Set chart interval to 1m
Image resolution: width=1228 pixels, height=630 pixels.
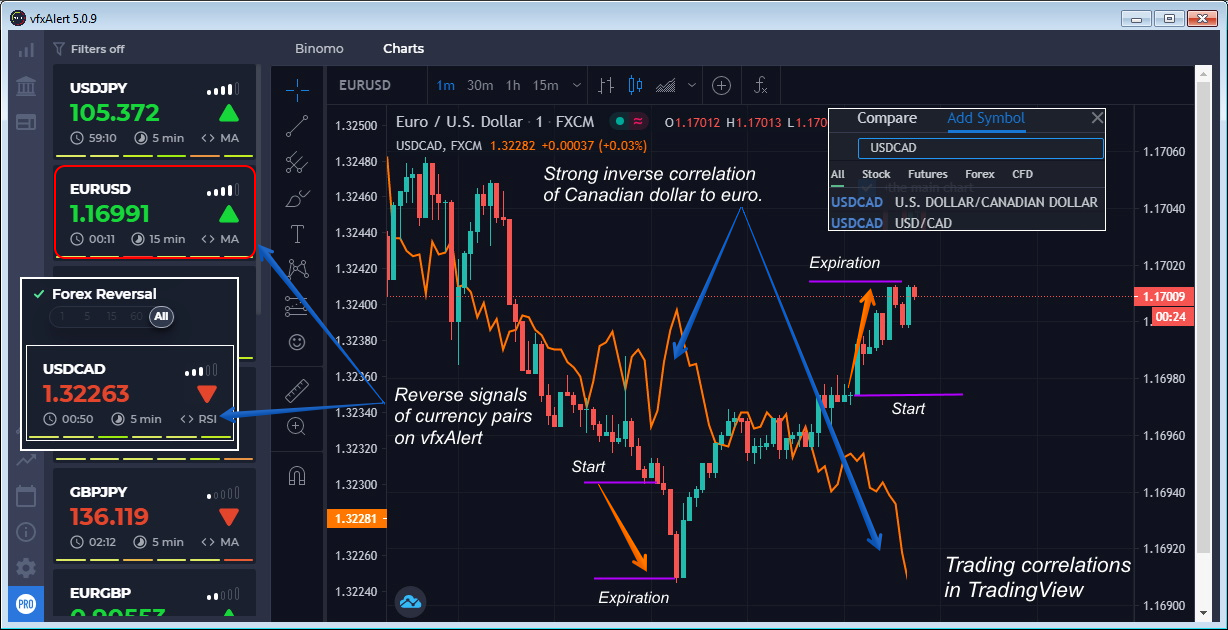point(445,85)
